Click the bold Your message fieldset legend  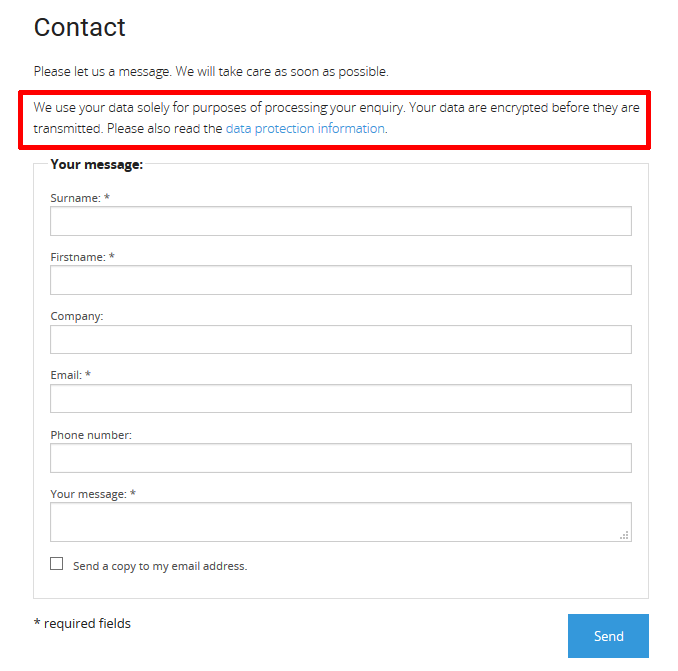(96, 164)
